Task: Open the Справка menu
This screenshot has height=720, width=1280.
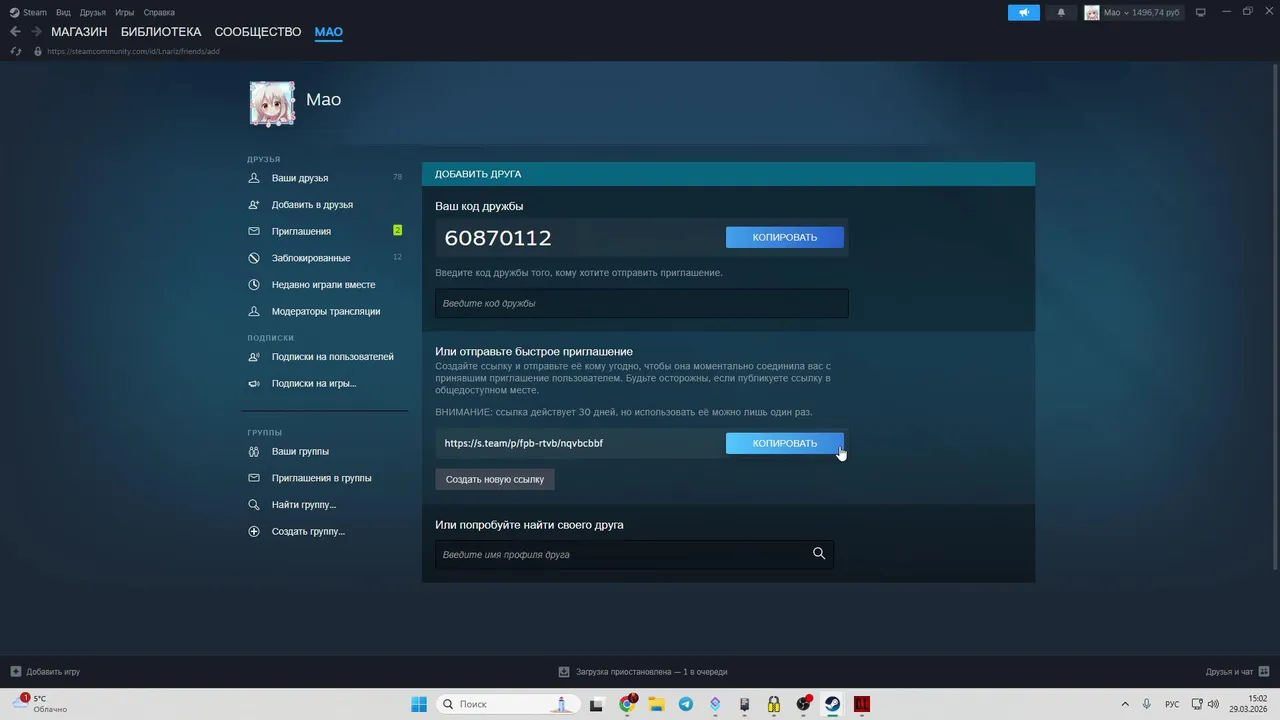Action: (x=159, y=13)
